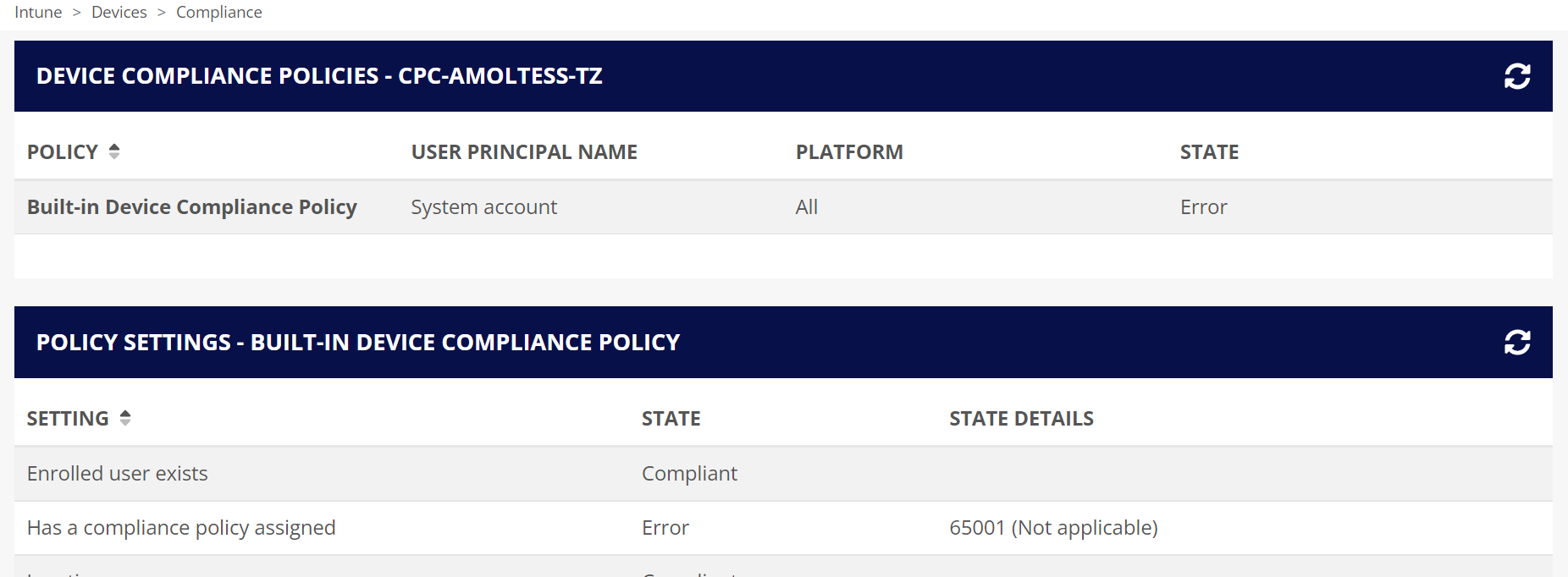The height and width of the screenshot is (577, 1568).
Task: Go to the Intune breadcrumb
Action: tap(38, 13)
